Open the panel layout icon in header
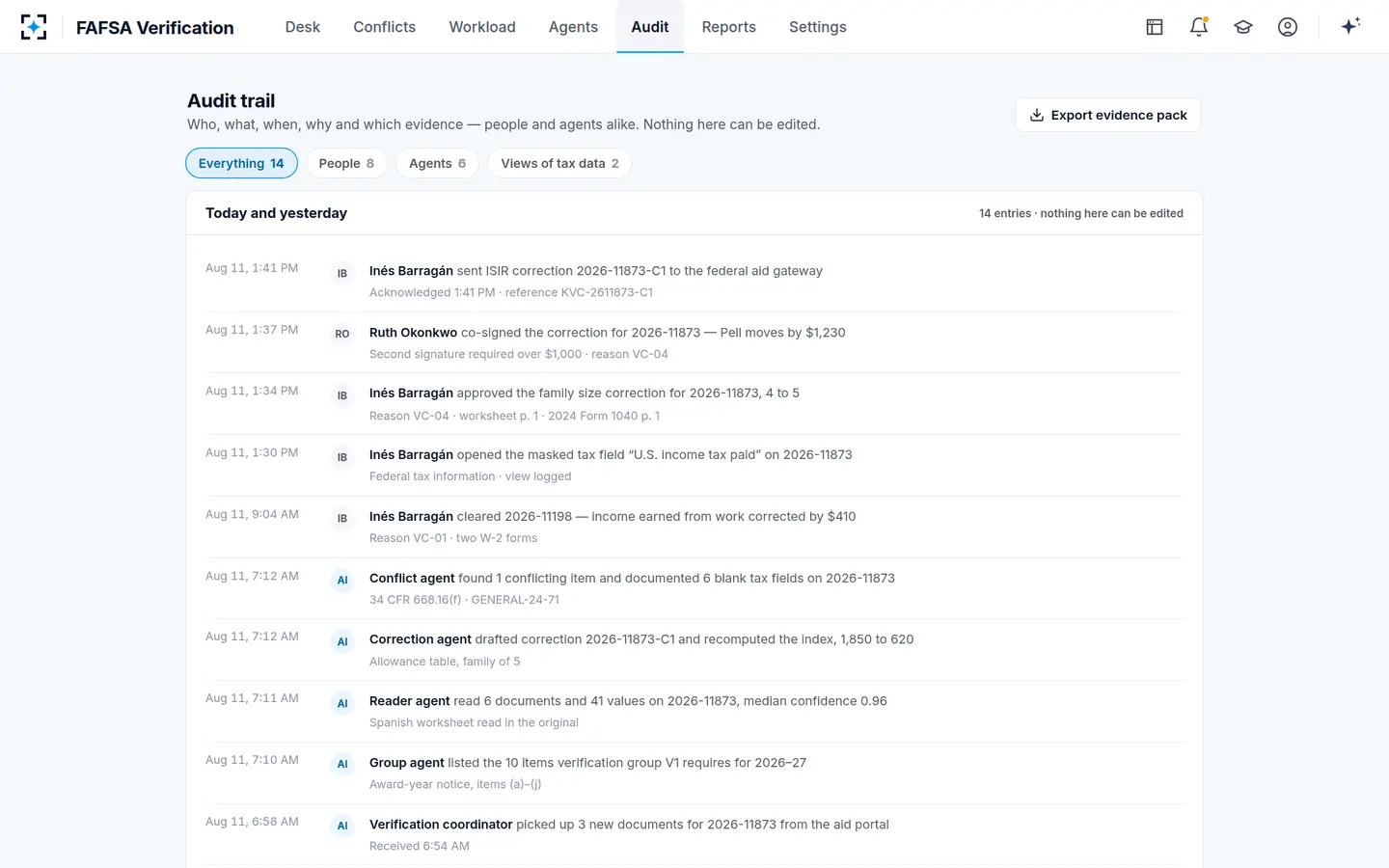This screenshot has width=1389, height=868. click(x=1155, y=27)
